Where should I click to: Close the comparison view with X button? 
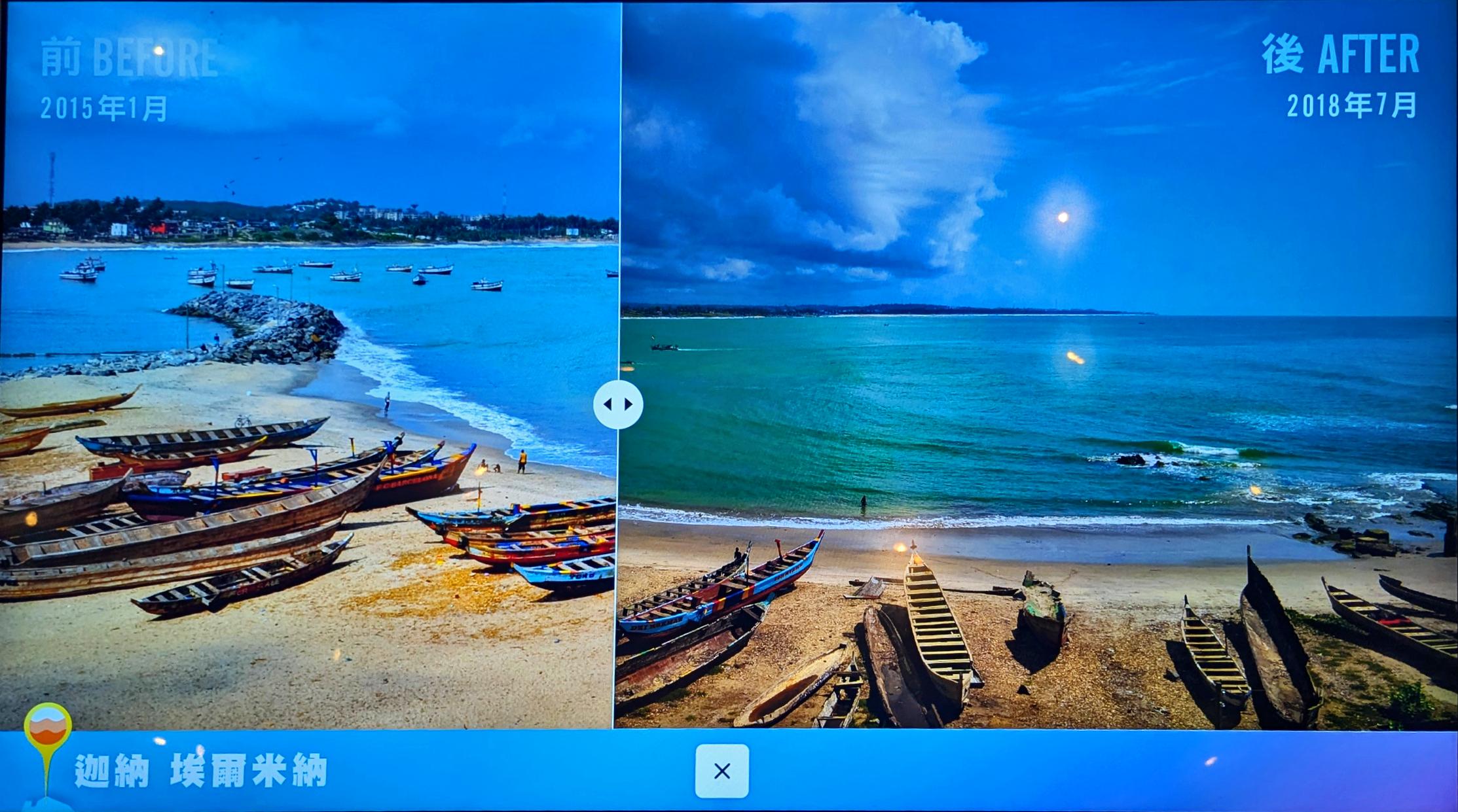click(721, 771)
